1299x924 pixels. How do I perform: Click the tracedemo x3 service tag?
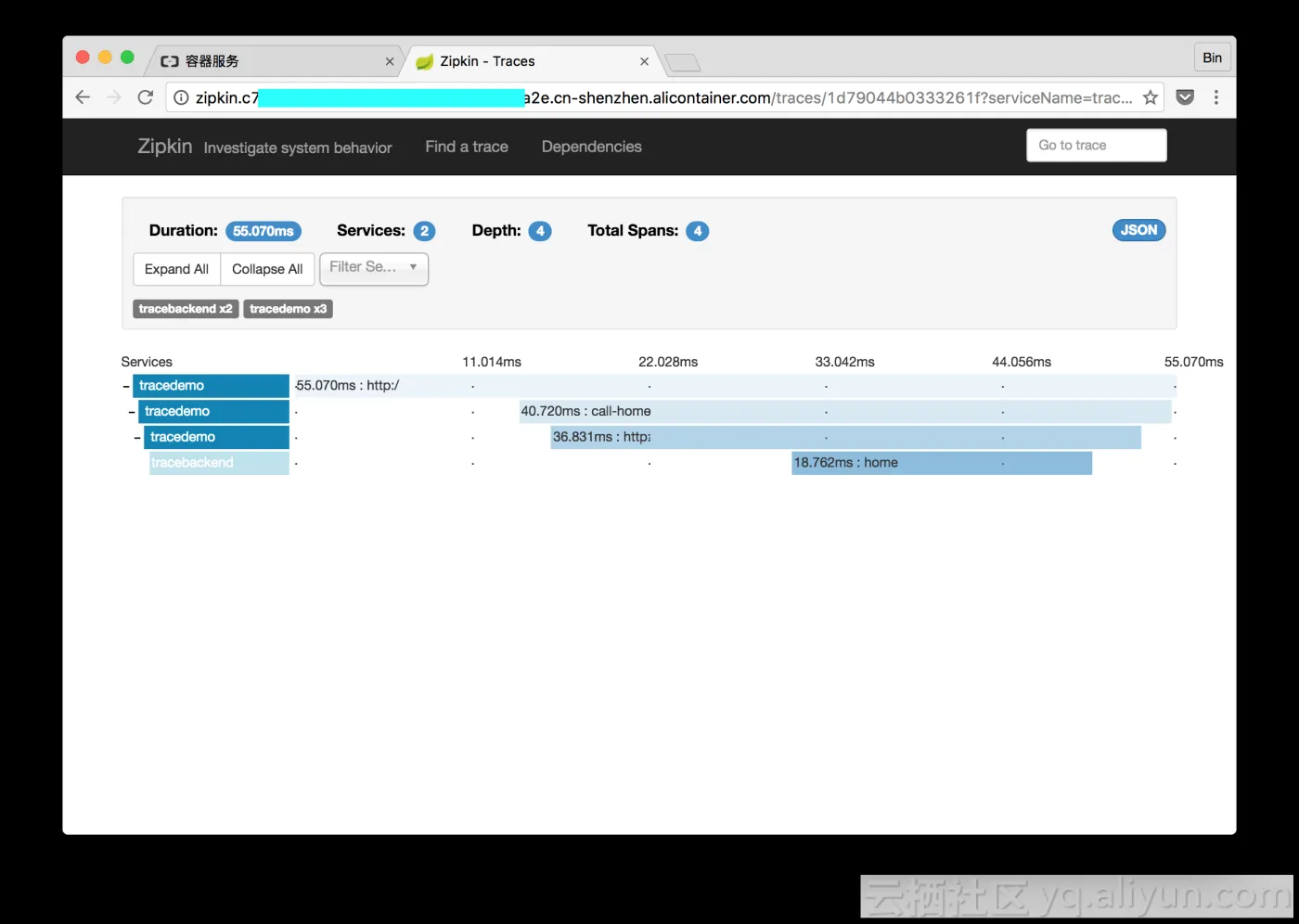point(289,309)
